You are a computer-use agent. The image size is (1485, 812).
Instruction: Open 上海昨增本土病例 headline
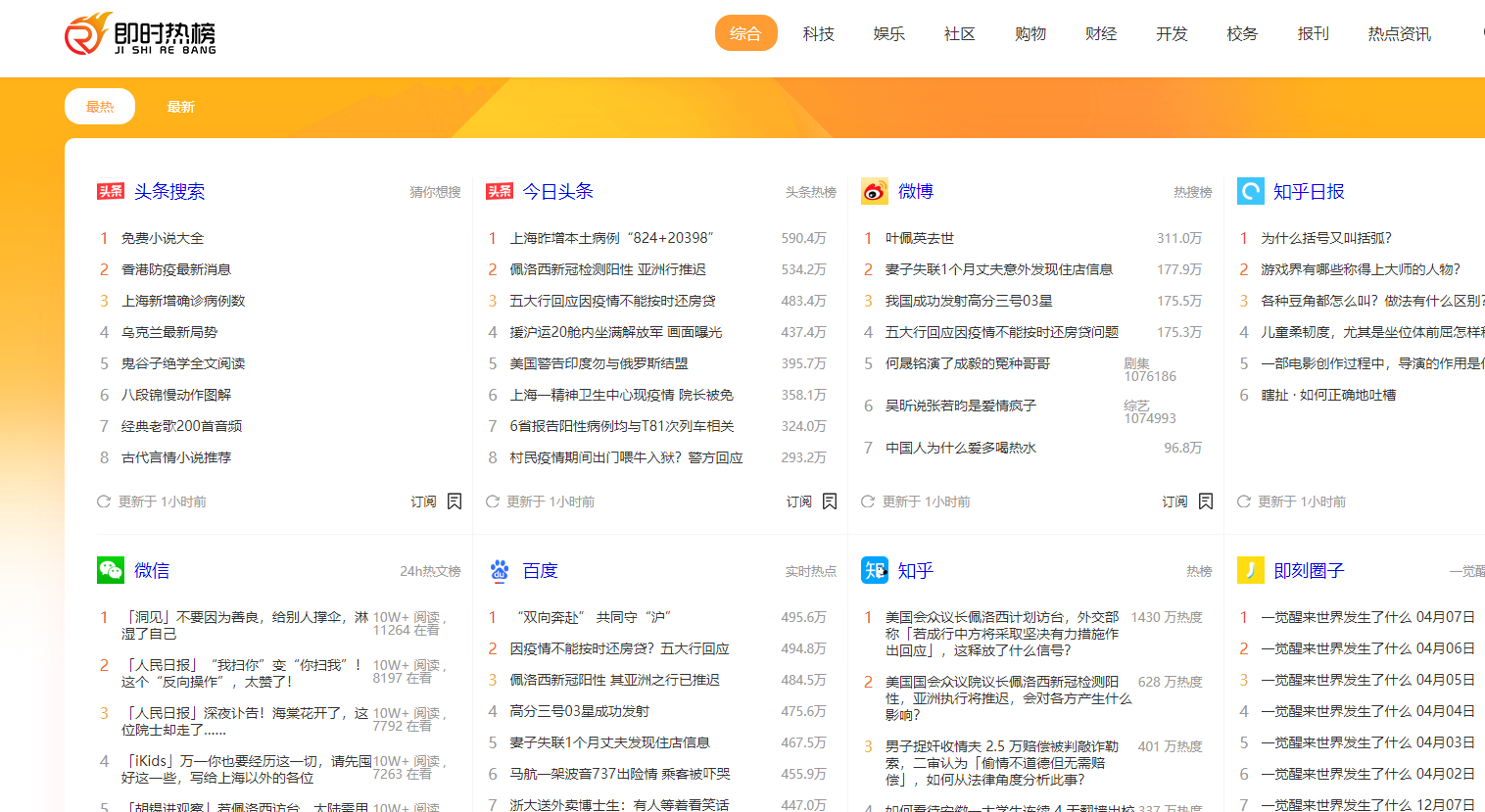pyautogui.click(x=611, y=238)
